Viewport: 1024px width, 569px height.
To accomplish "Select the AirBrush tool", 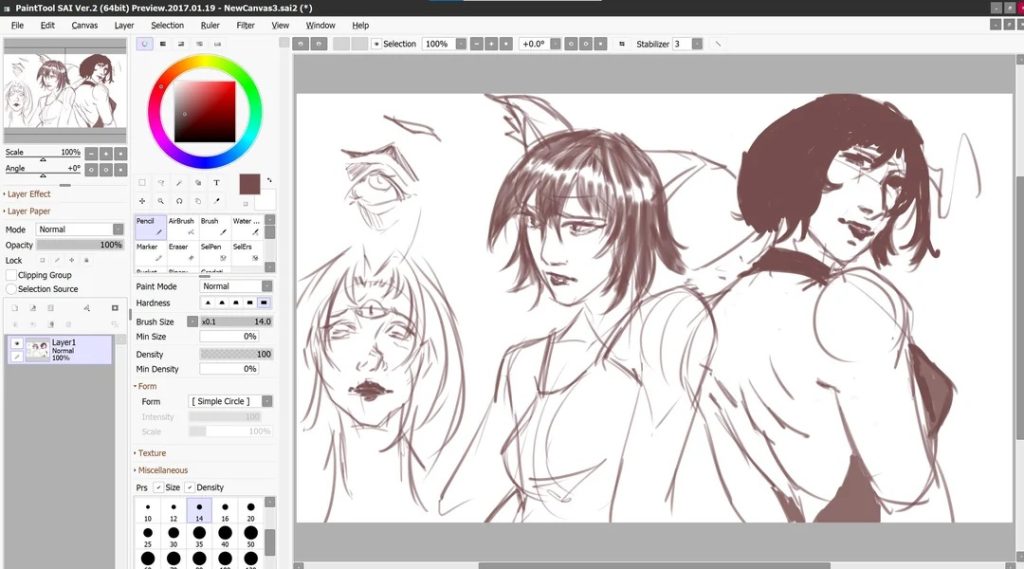I will (182, 226).
